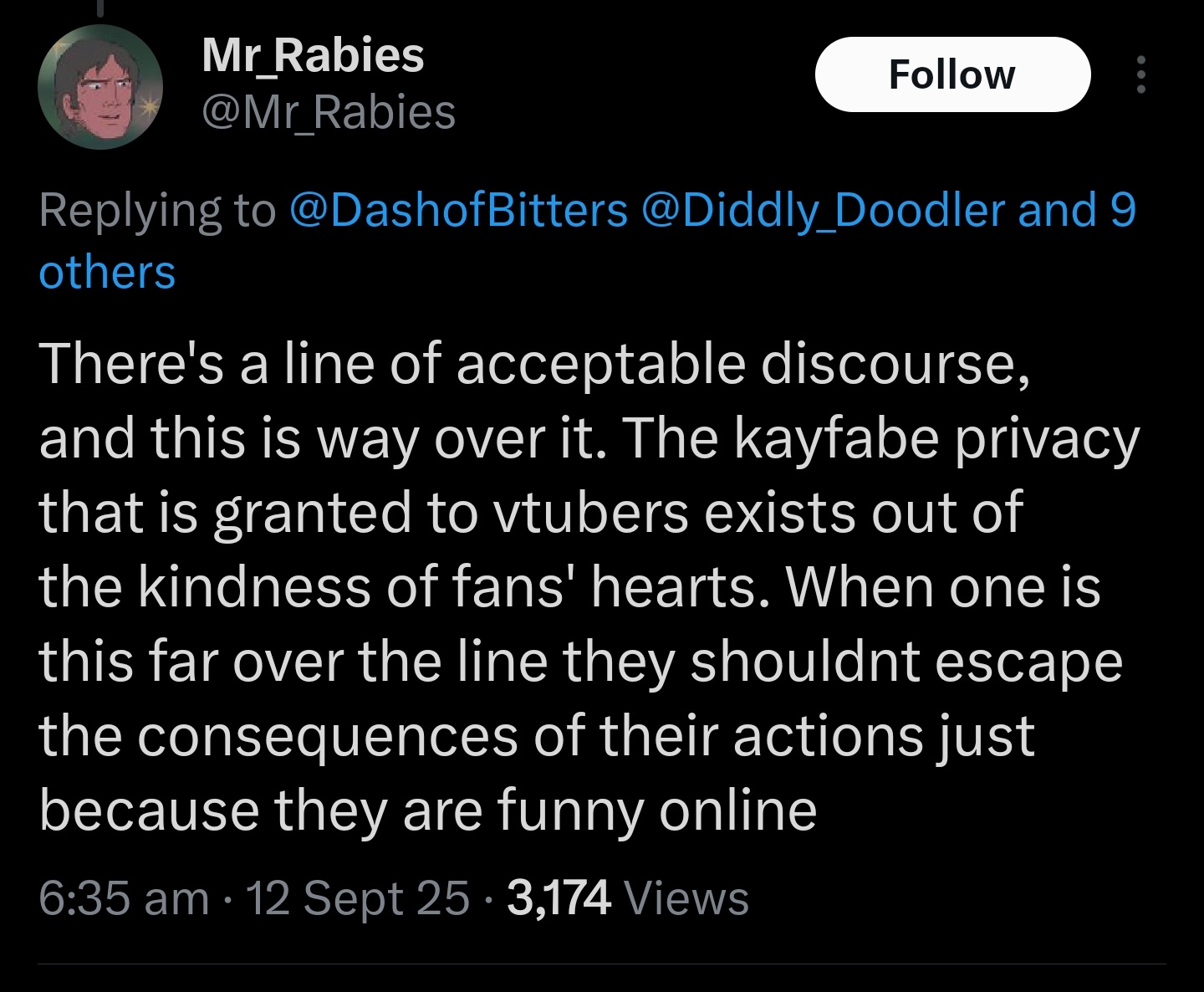The width and height of the screenshot is (1204, 992).
Task: Open the @Diddly_Doodler mention
Action: point(823,209)
